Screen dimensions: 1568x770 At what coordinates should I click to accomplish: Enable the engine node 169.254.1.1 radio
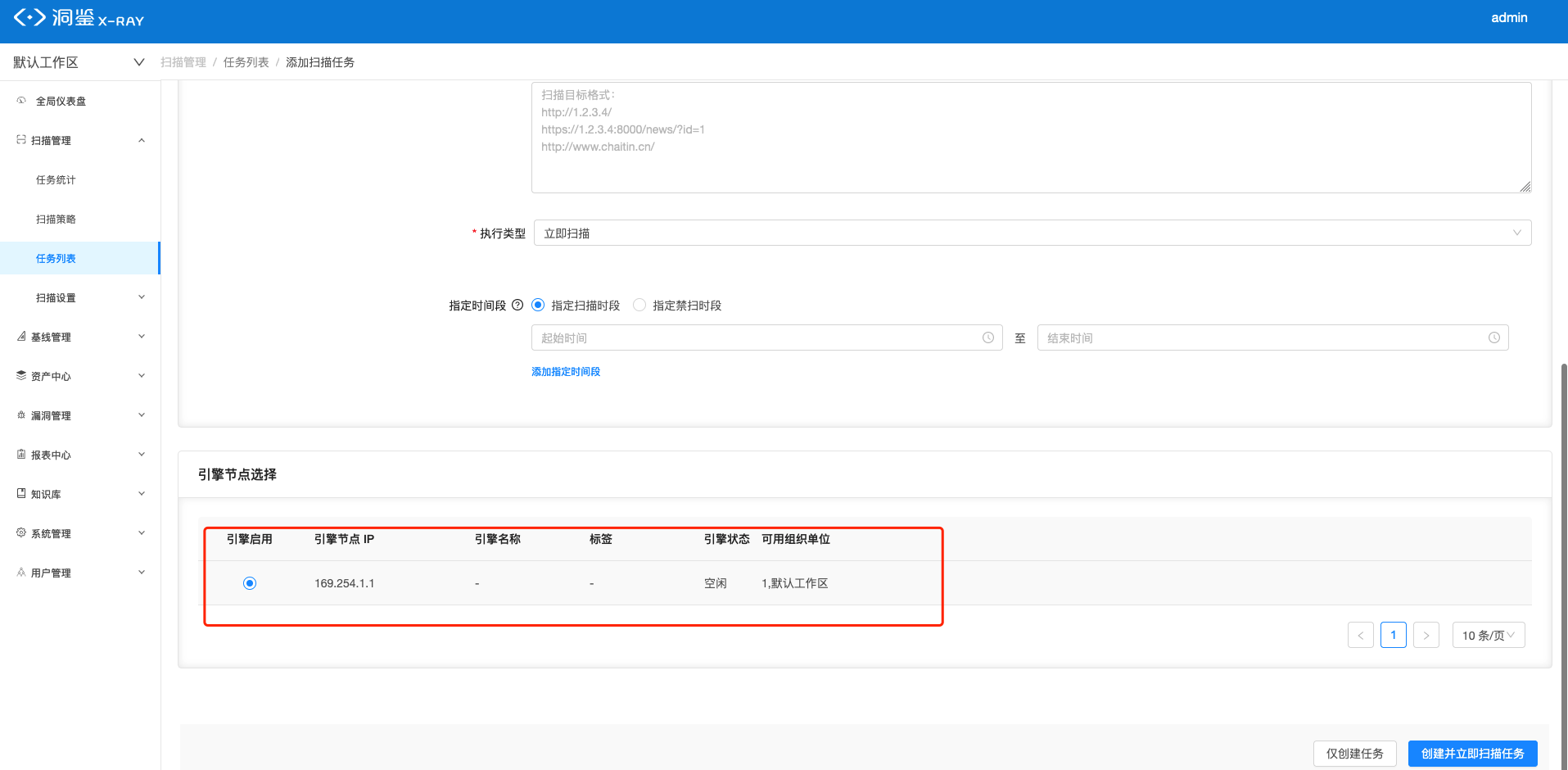click(x=250, y=583)
